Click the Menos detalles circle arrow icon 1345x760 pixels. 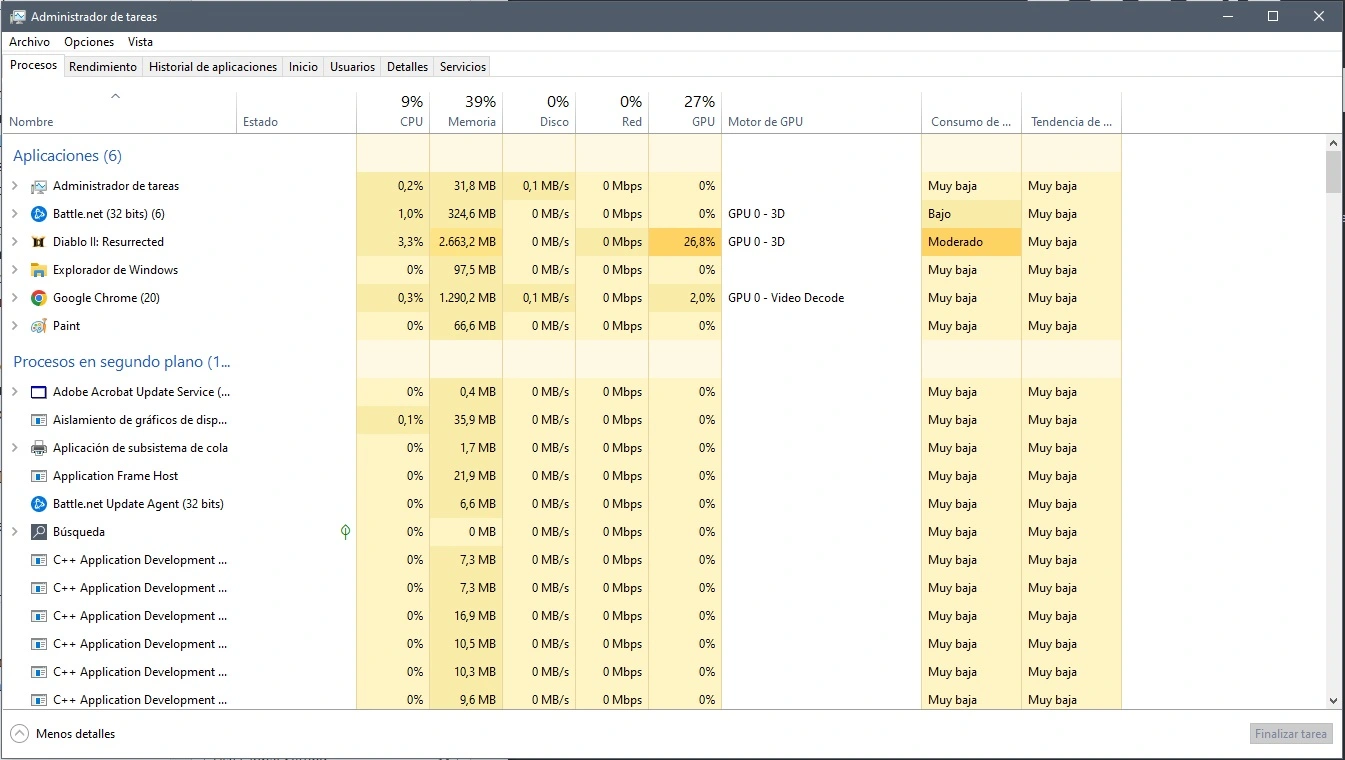[19, 734]
